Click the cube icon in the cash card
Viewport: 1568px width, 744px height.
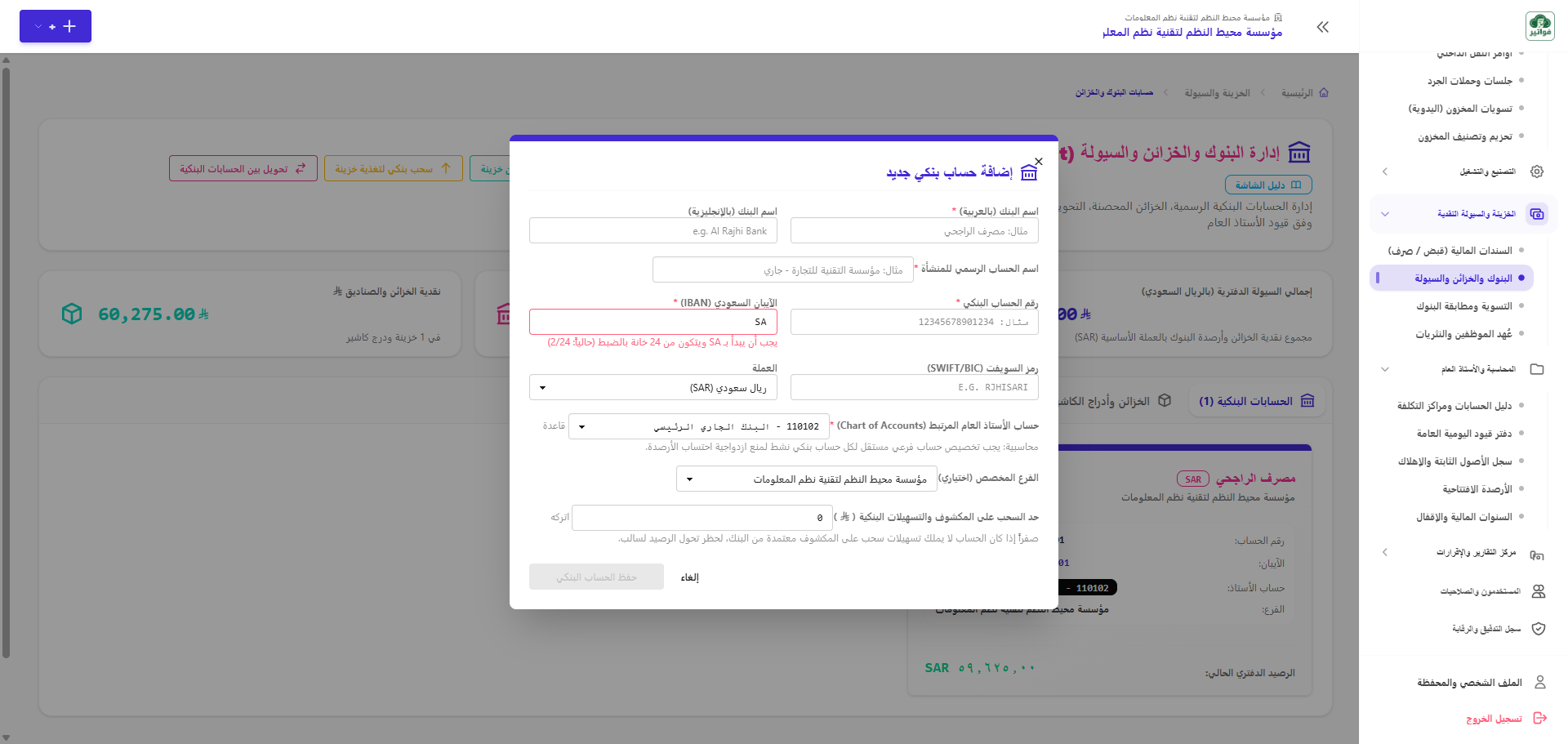coord(72,314)
